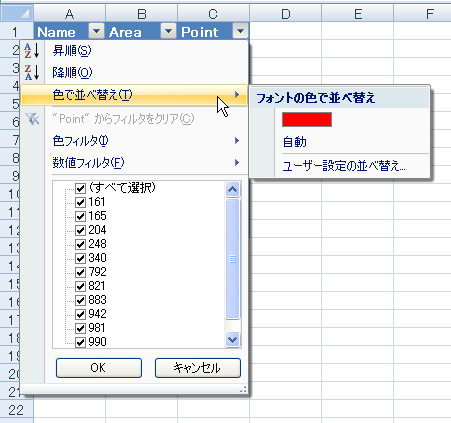451x423 pixels.
Task: Select the 色で並べ替え menu item
Action: click(134, 95)
